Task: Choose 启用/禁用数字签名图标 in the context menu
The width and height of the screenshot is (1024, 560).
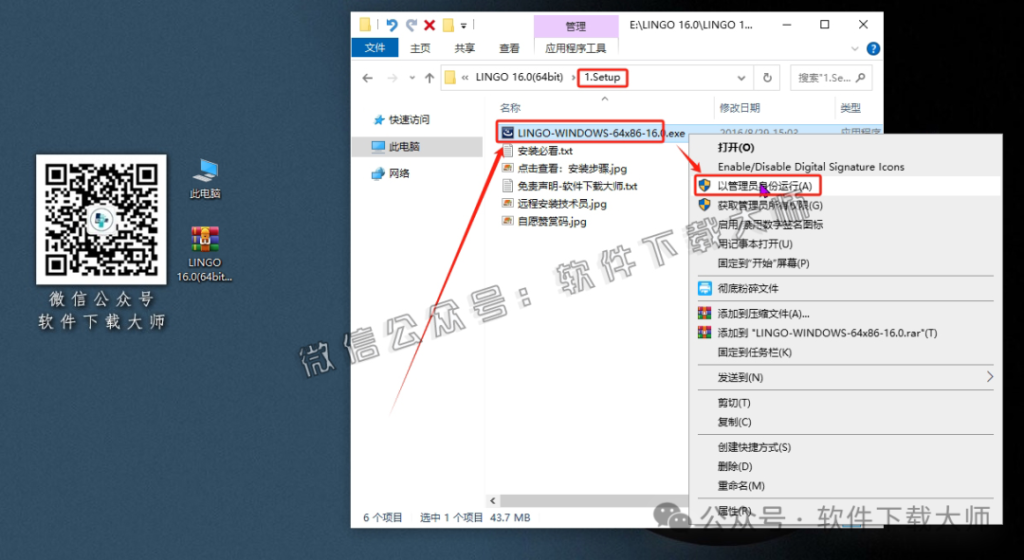Action: [846, 225]
